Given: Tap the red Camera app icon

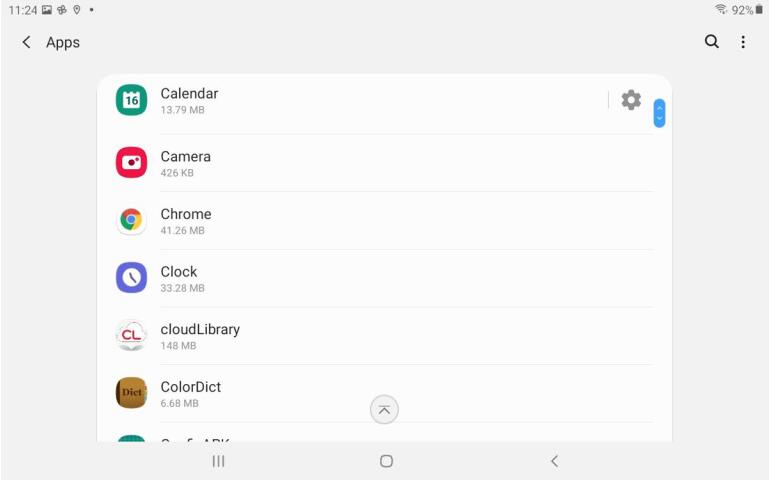Looking at the screenshot, I should (x=131, y=162).
